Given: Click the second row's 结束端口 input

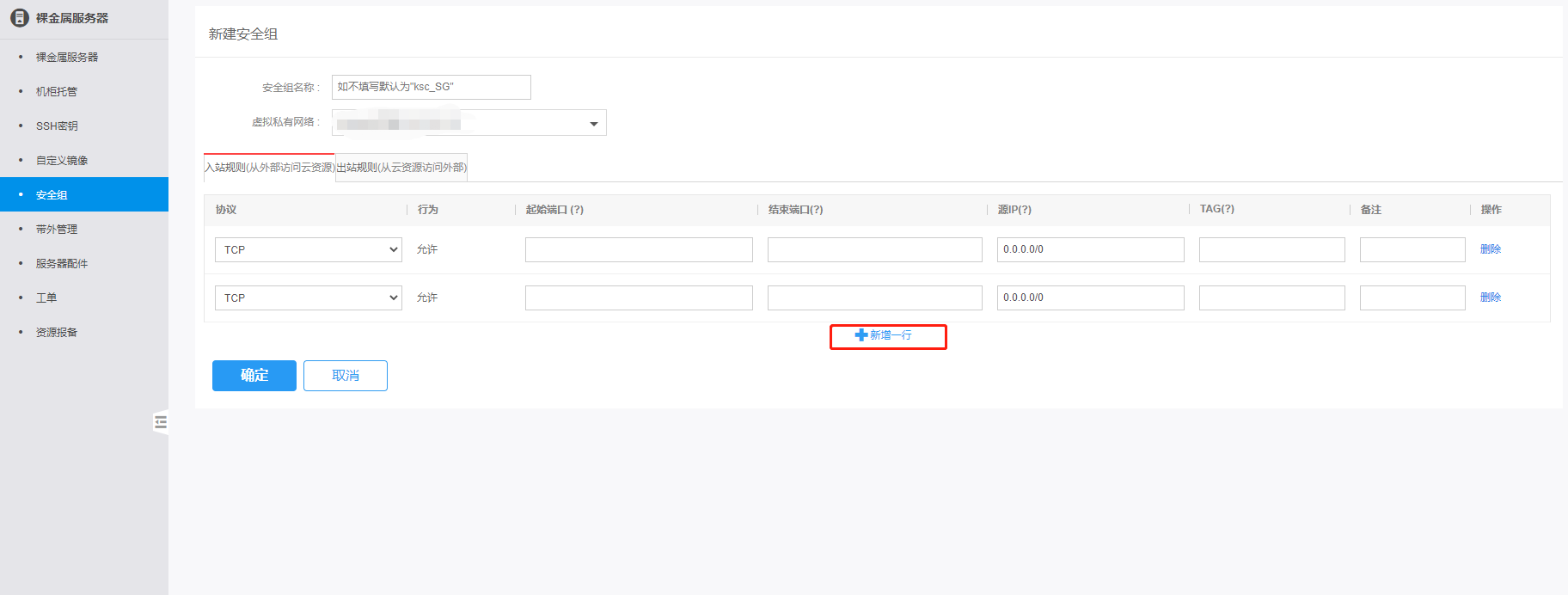Looking at the screenshot, I should (875, 297).
